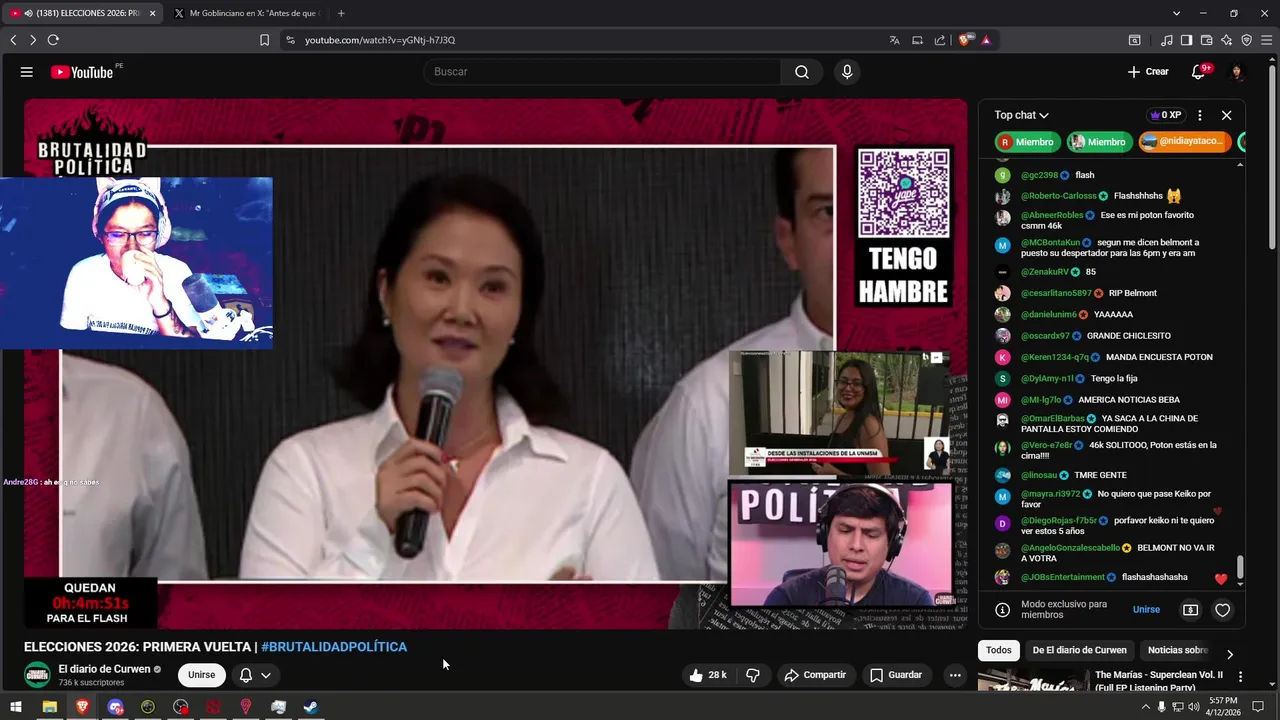Click the Guardar button
The height and width of the screenshot is (720, 1280).
pos(896,675)
